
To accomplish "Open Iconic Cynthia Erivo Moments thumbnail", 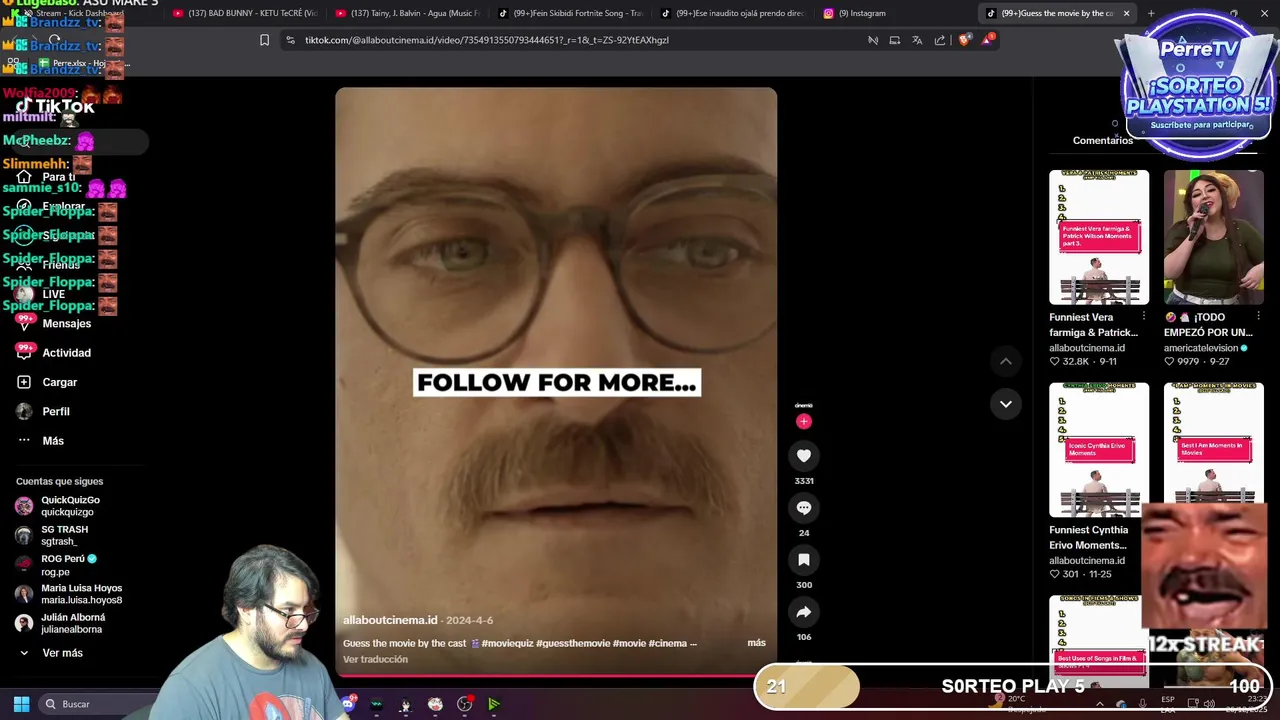I will [1099, 450].
